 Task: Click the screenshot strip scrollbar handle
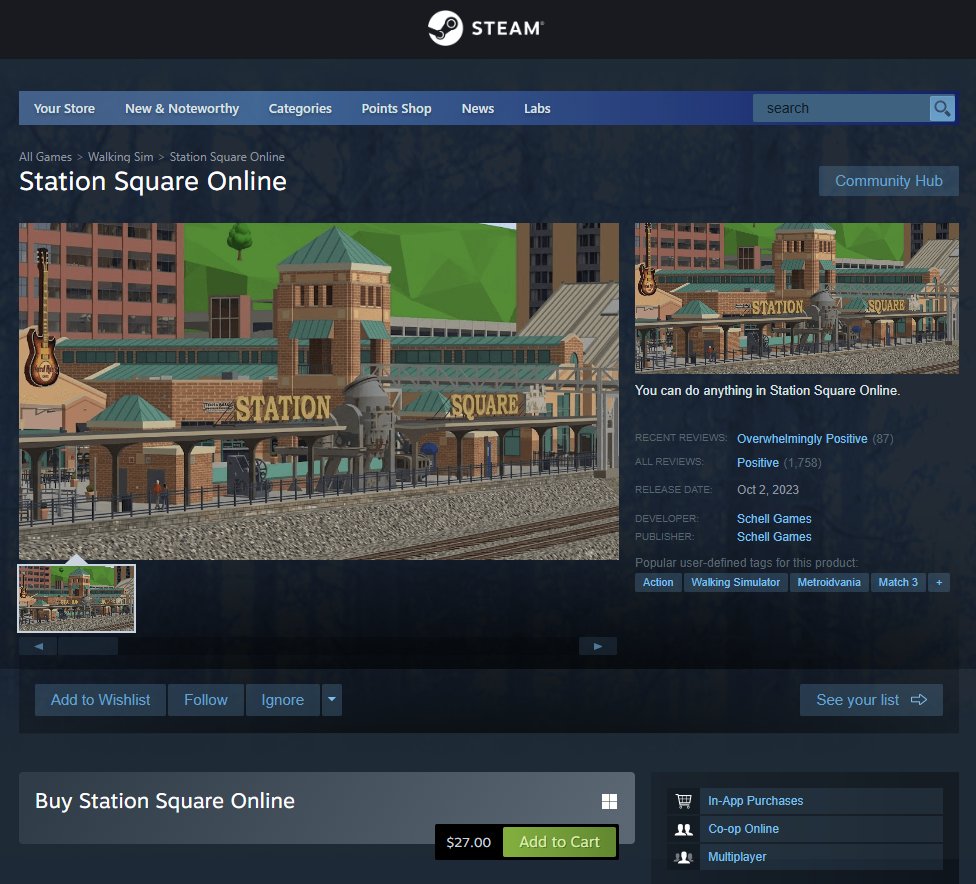point(88,646)
